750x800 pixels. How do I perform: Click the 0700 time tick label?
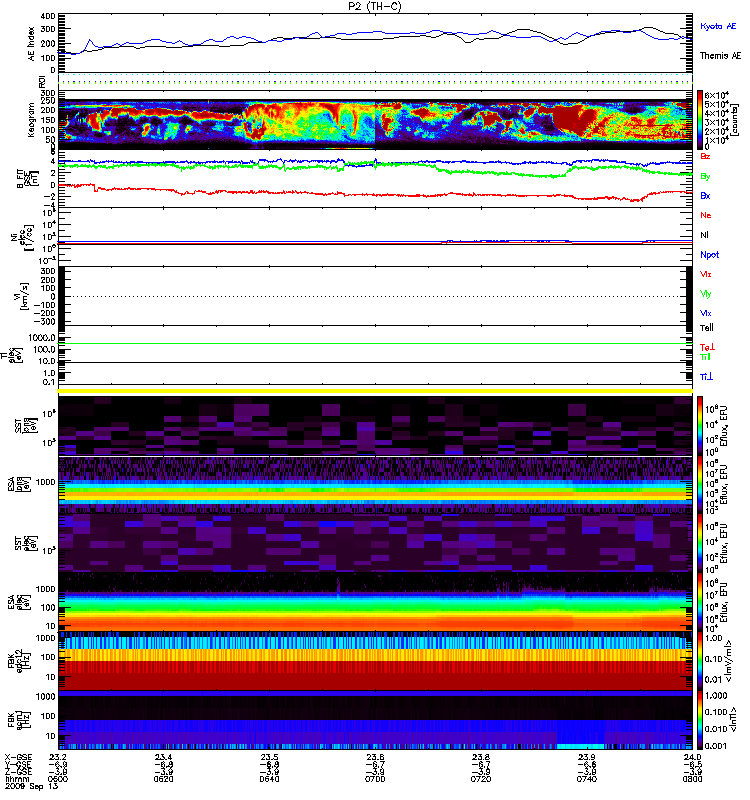(375, 779)
